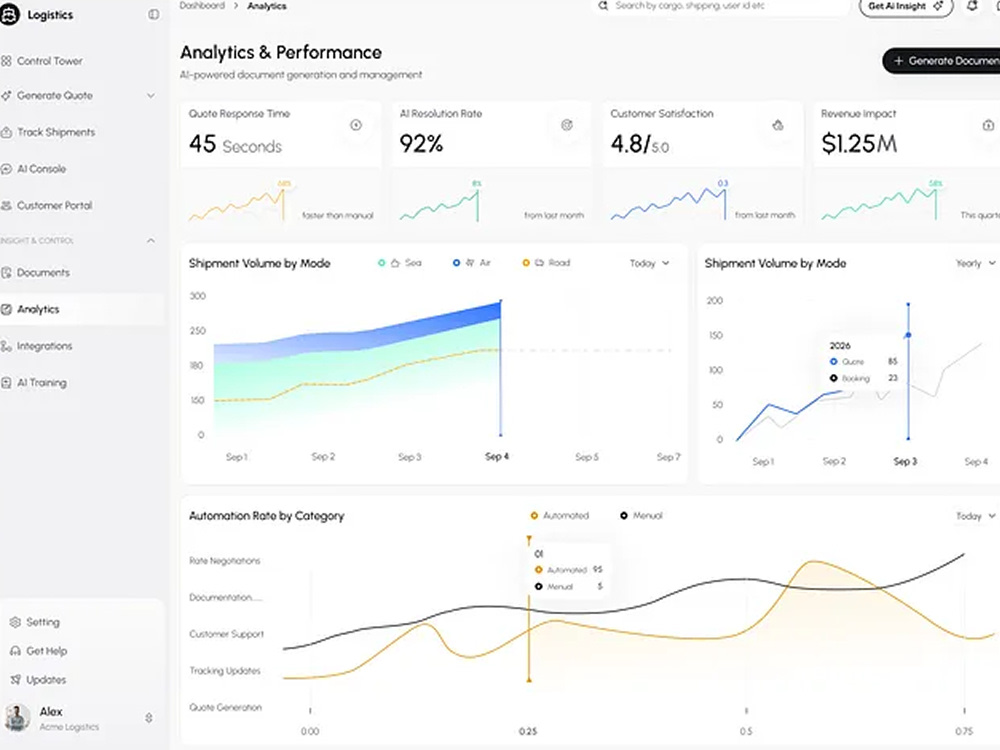Click the Control Tower grid icon
Image resolution: width=1000 pixels, height=750 pixels.
click(x=6, y=61)
